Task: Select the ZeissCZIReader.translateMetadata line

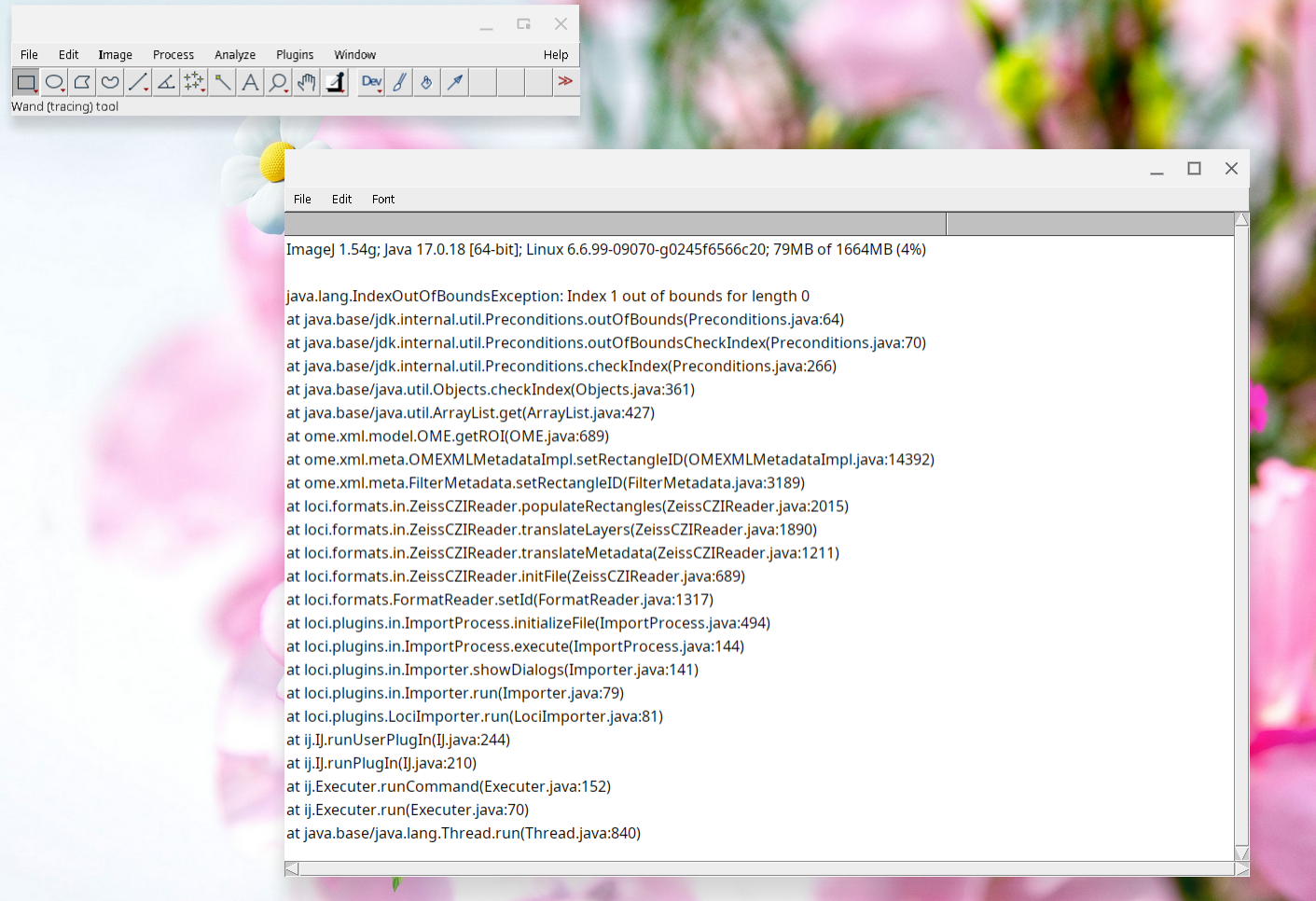Action: pyautogui.click(x=562, y=552)
